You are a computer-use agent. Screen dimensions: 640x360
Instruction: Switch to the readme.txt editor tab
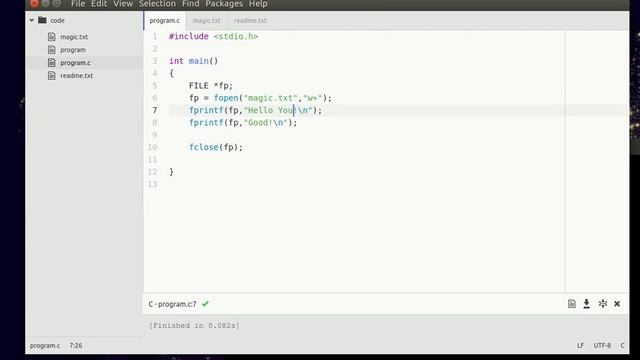click(250, 20)
